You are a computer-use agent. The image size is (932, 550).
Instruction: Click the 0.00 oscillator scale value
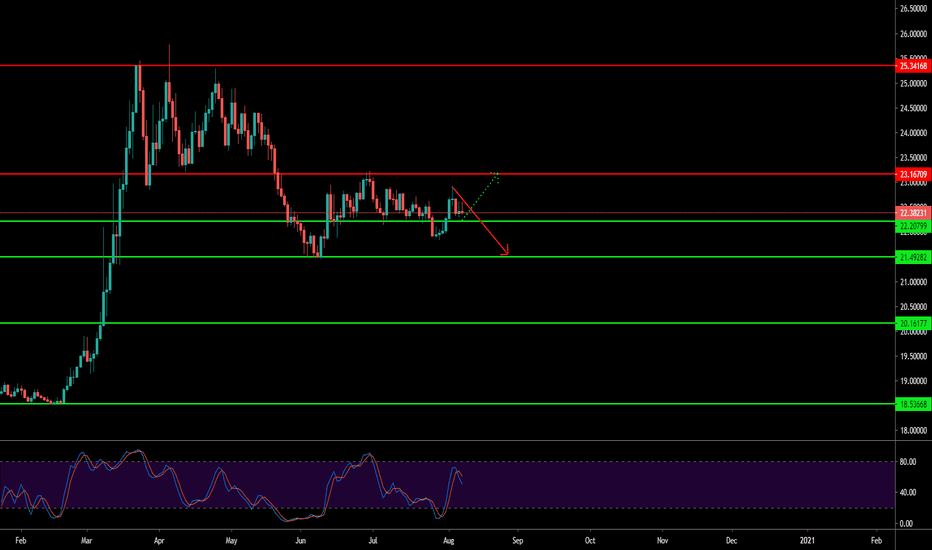pyautogui.click(x=906, y=523)
